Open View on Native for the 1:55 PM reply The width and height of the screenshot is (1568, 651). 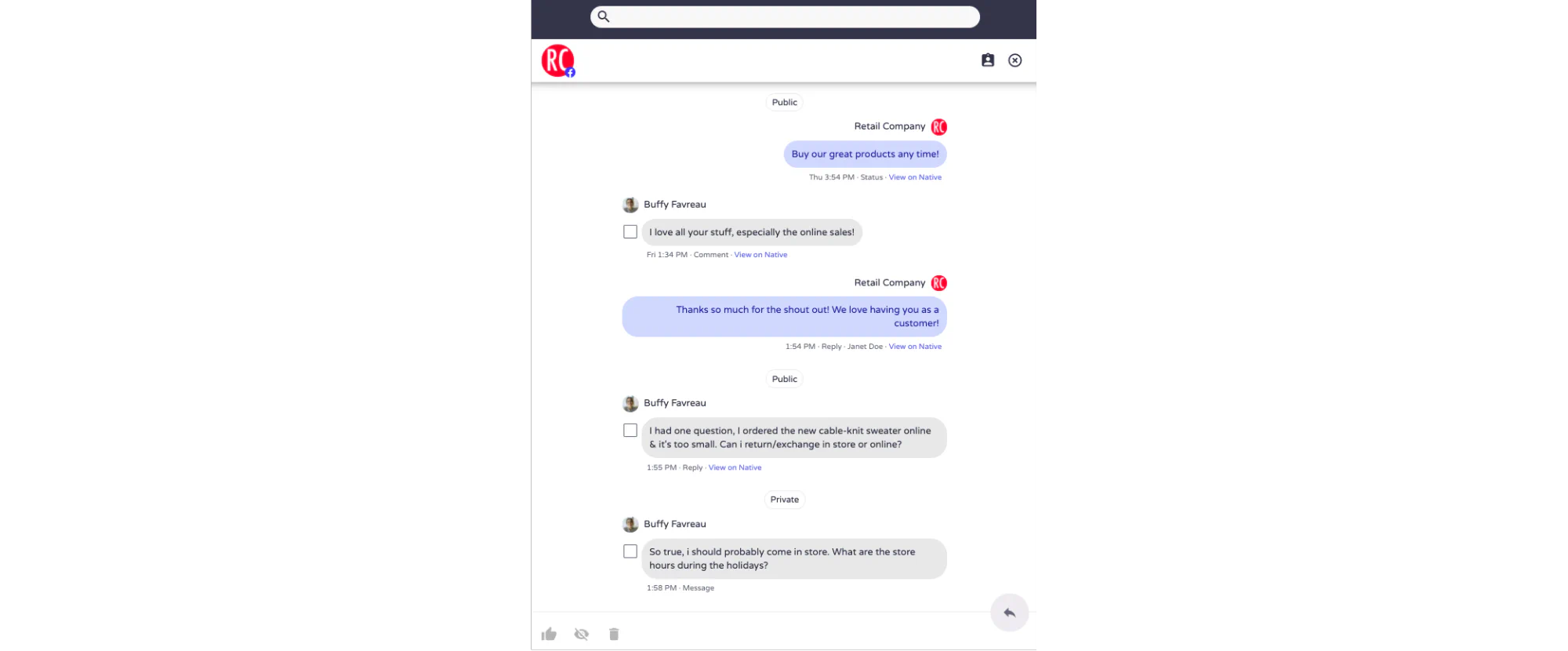(x=735, y=467)
